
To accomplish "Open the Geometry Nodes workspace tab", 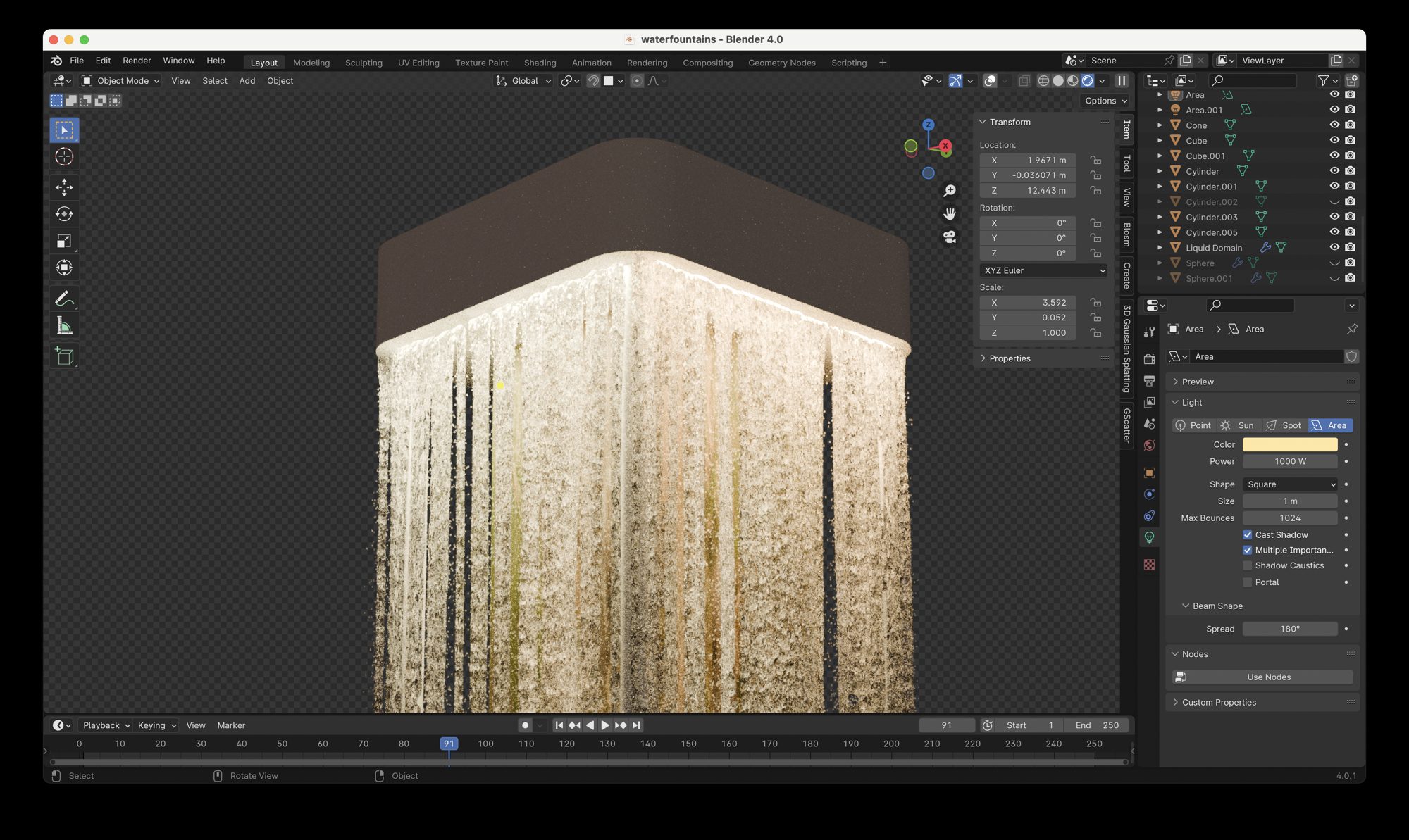I will (x=781, y=63).
